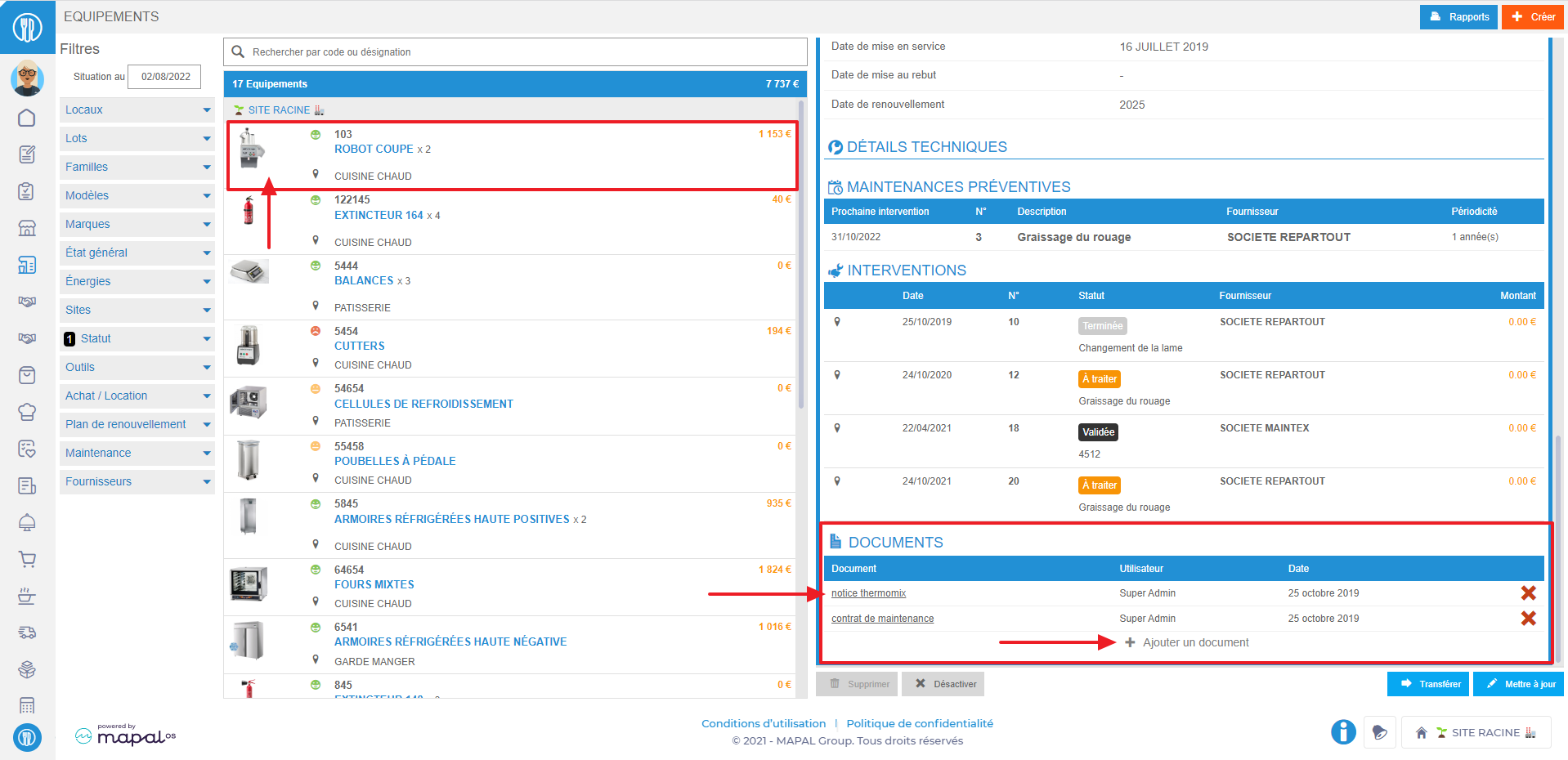The image size is (1568, 760).
Task: Expand the Familles filter dropdown
Action: coord(137,167)
